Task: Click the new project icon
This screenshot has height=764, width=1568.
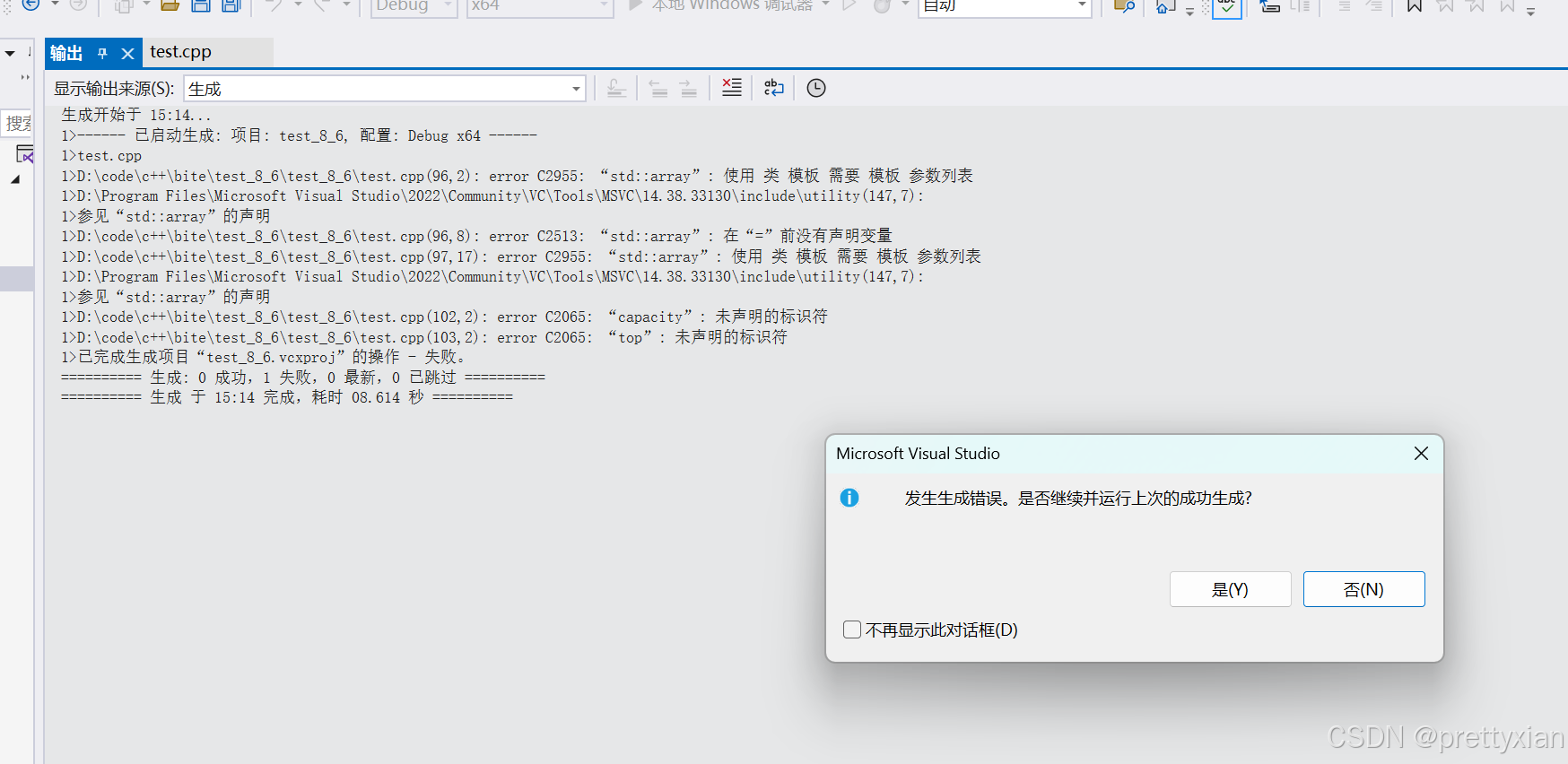Action: tap(124, 5)
